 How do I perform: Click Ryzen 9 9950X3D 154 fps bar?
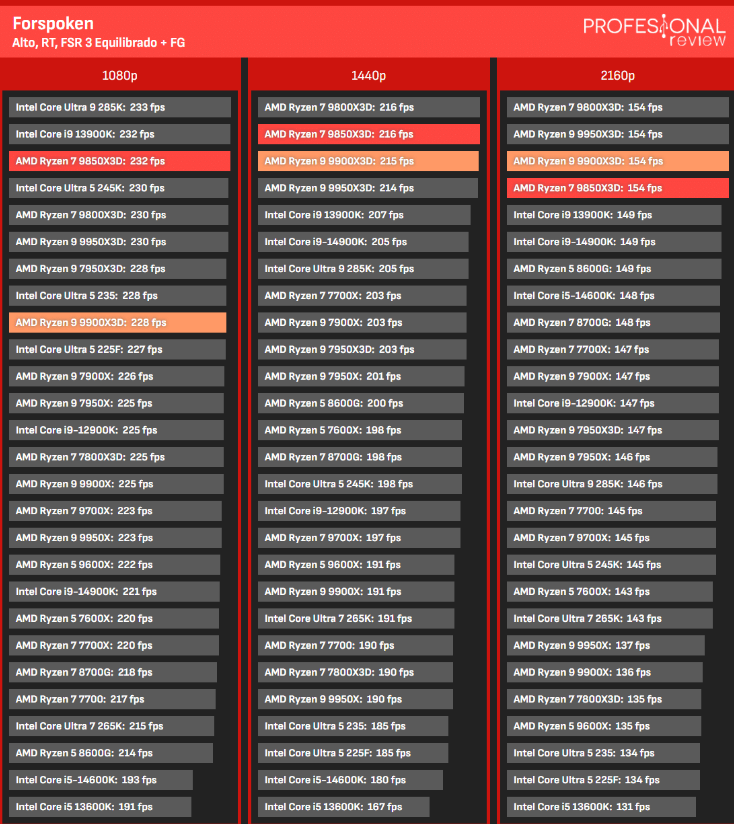pyautogui.click(x=617, y=134)
